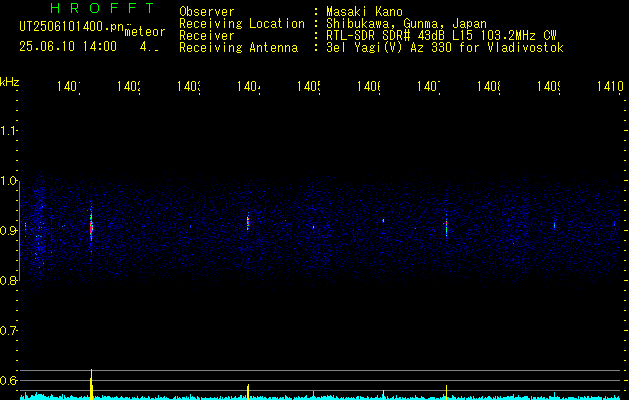629x400 pixels.
Task: Click the filename UT2506101400.pn text
Action: (72, 27)
